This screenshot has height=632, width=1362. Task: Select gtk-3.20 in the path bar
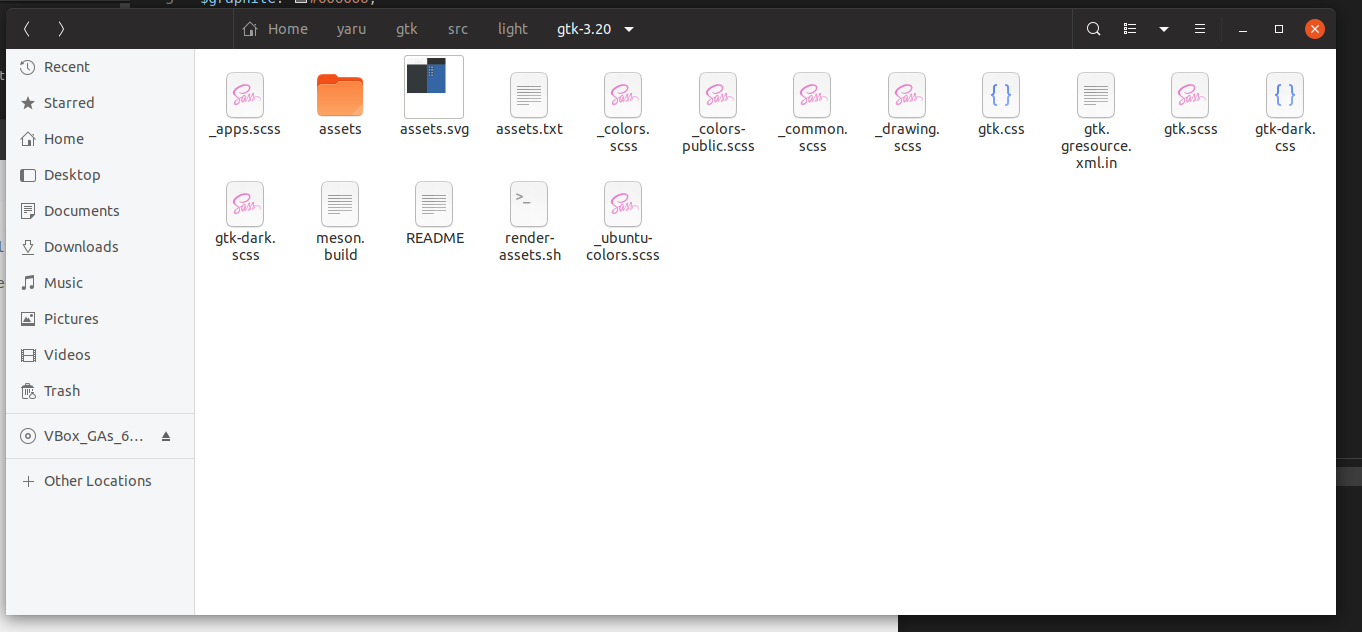tap(584, 29)
